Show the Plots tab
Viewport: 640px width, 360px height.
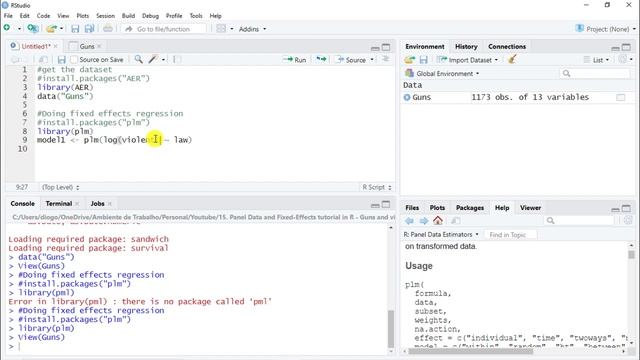[x=437, y=208]
